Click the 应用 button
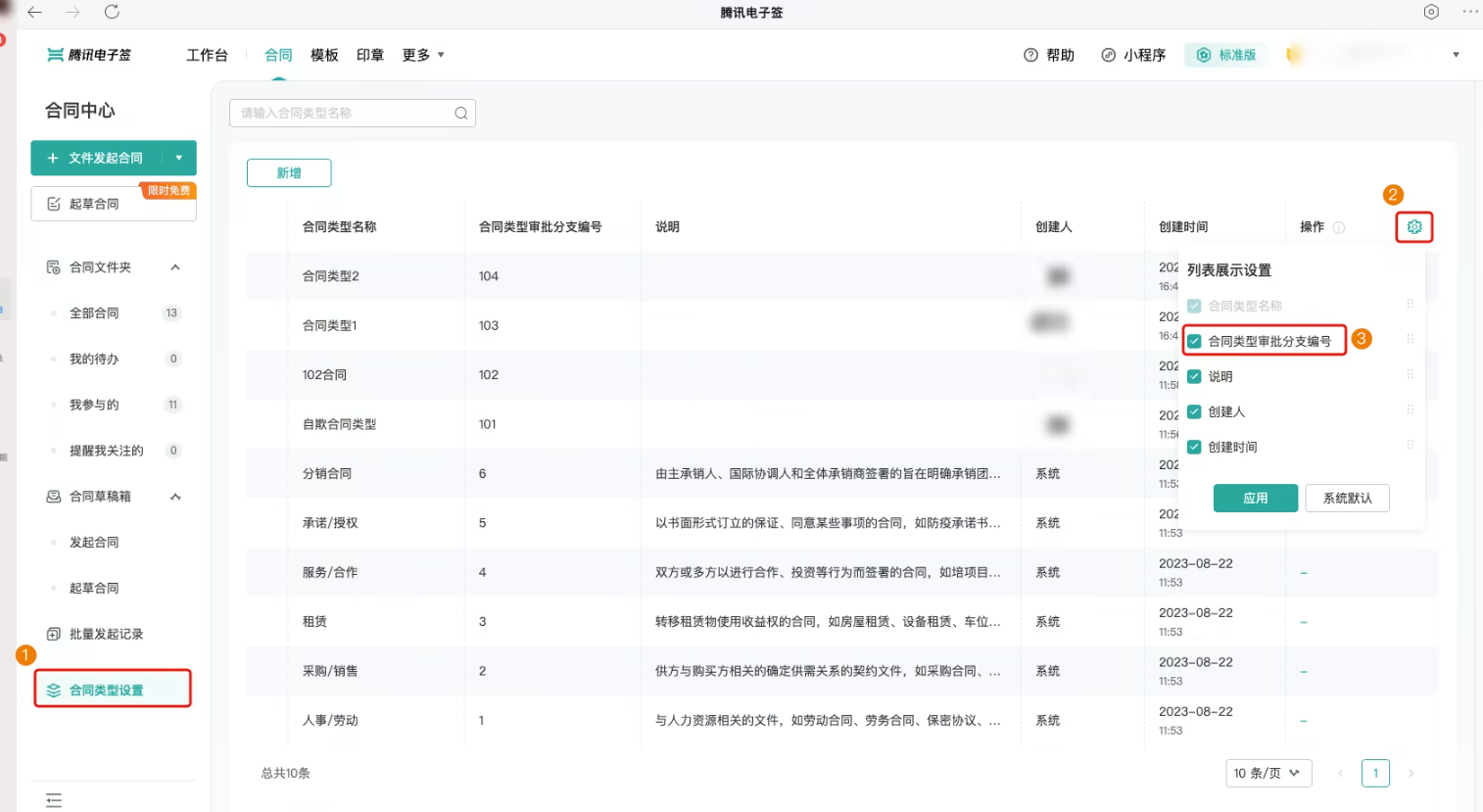 (x=1255, y=499)
